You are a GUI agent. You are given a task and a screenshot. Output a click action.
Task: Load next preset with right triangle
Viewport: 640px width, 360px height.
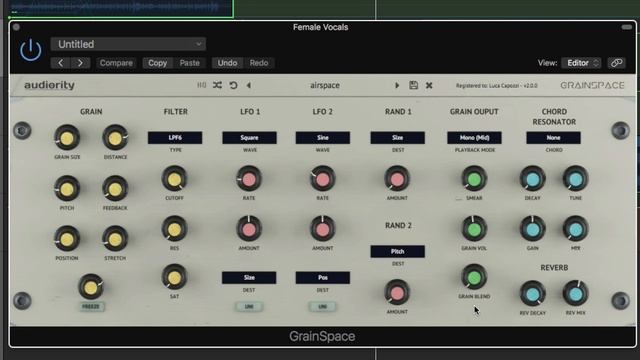point(397,85)
